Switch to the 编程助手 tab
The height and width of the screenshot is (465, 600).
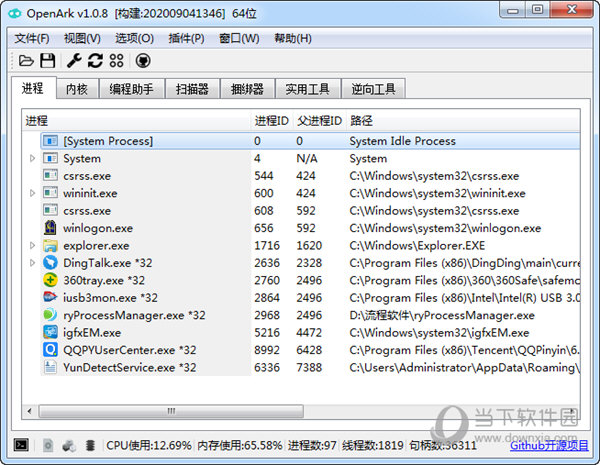132,89
